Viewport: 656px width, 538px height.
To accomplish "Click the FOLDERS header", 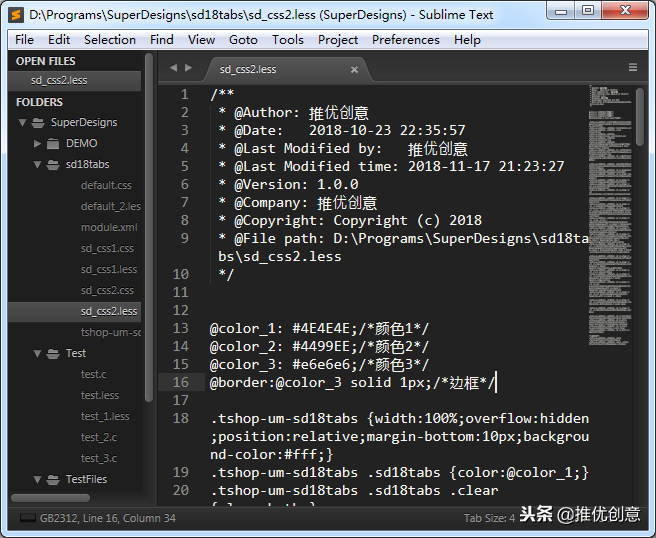I will tap(39, 102).
